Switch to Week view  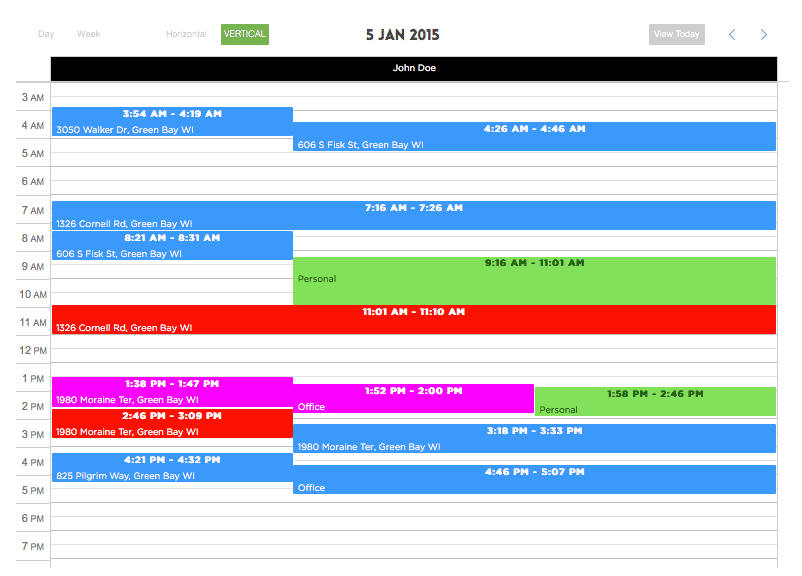pos(89,34)
